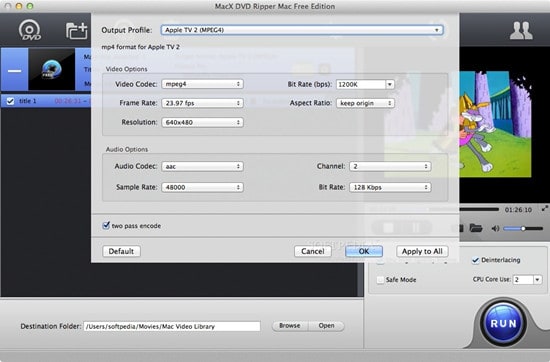Click the video preview image
Screen dimensions: 550x362
pos(495,124)
